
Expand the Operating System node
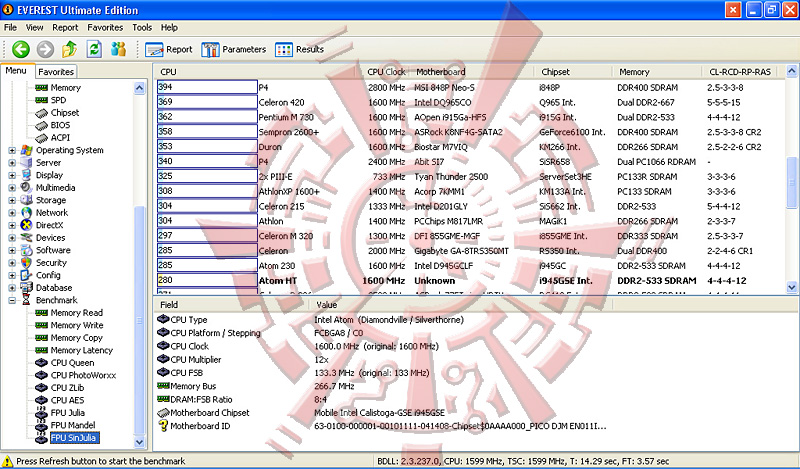coord(12,150)
